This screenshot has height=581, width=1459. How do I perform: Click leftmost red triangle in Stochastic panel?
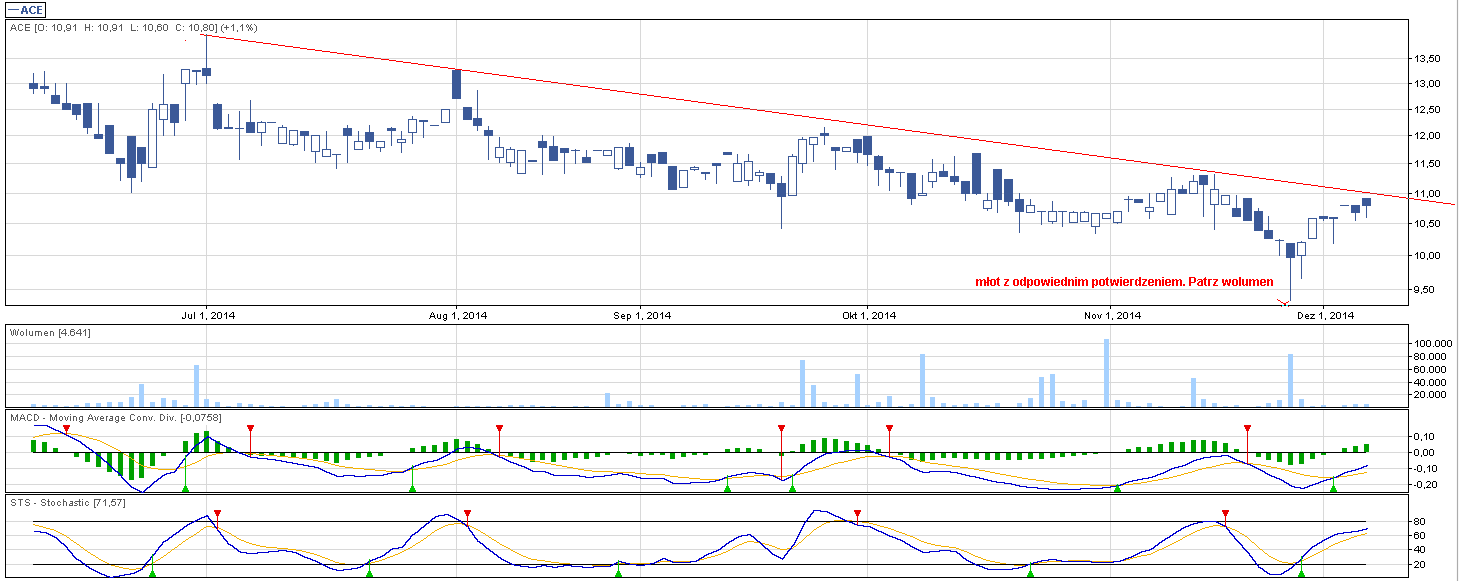pyautogui.click(x=218, y=514)
